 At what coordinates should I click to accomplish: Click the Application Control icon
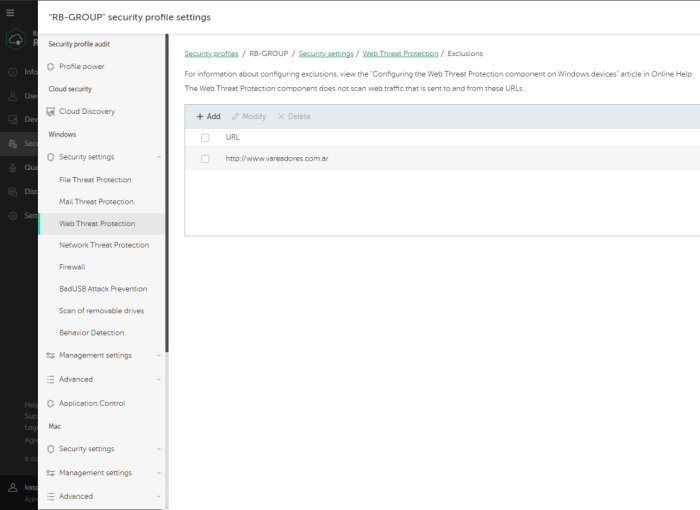50,404
